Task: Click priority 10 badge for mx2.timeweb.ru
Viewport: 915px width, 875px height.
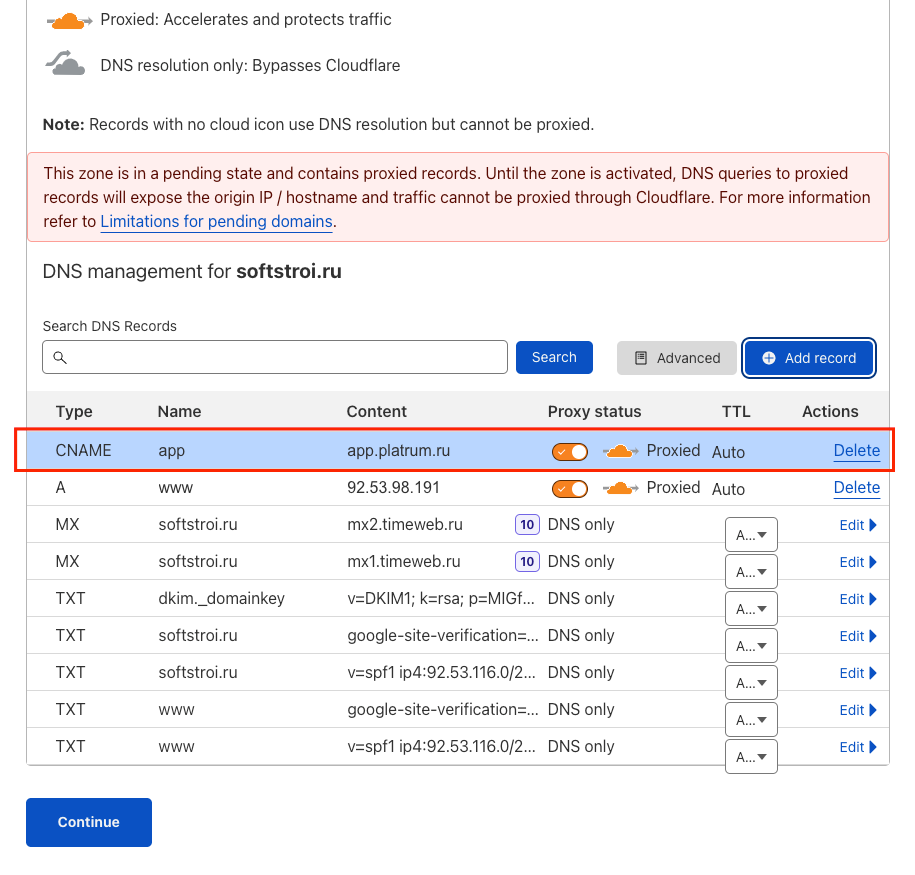Action: pyautogui.click(x=527, y=524)
